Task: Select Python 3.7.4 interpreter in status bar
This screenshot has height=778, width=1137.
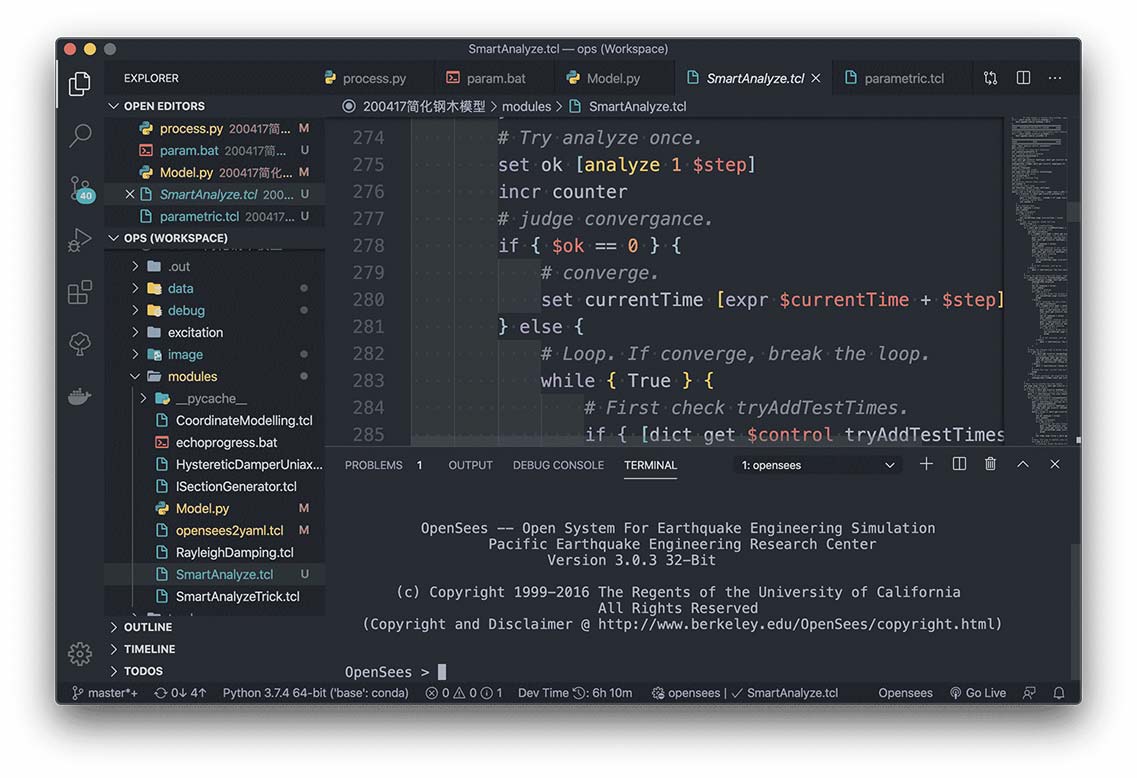Action: point(315,692)
